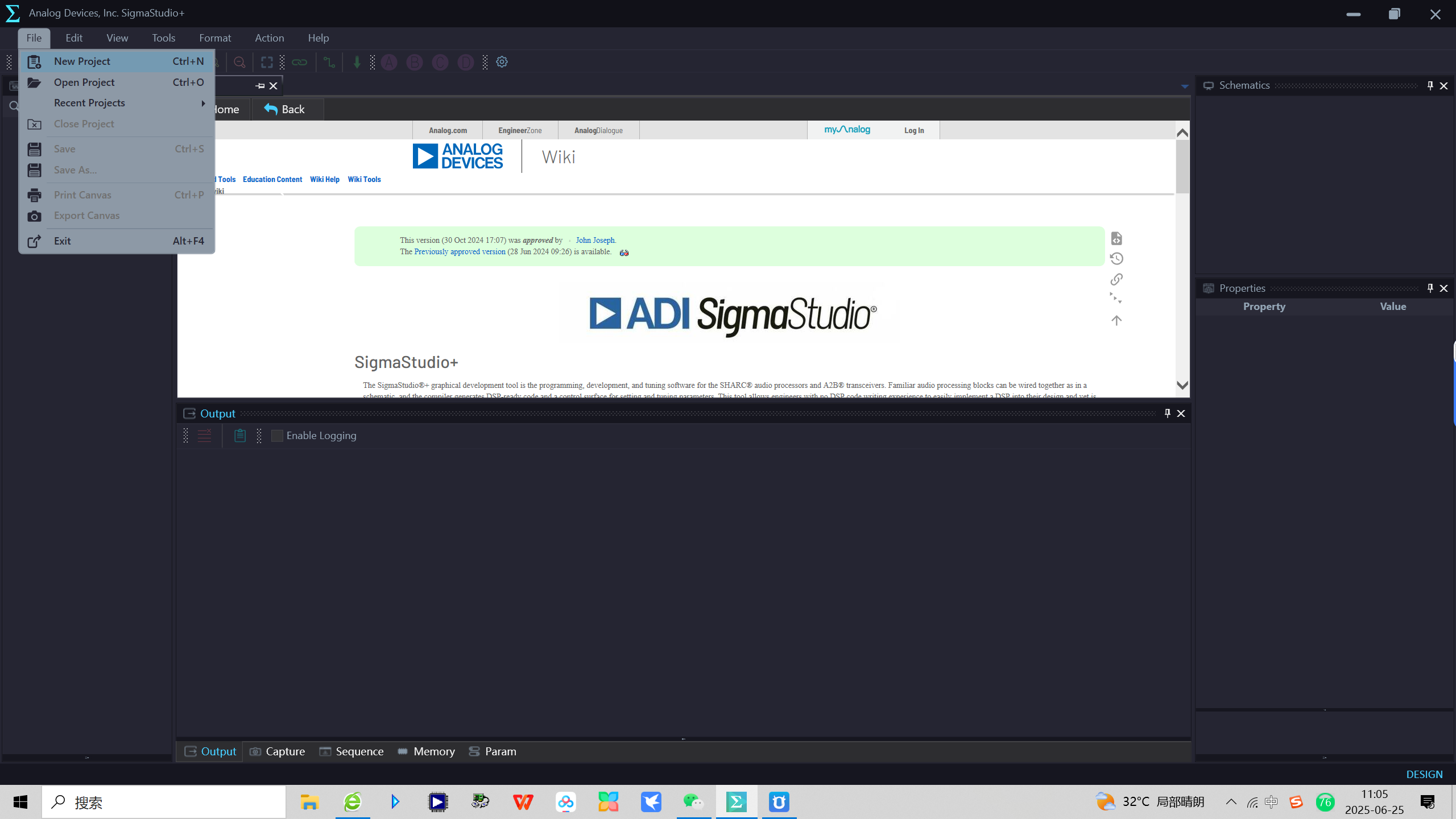Click the purple C circle toolbar icon
The image size is (1456, 819).
440,62
